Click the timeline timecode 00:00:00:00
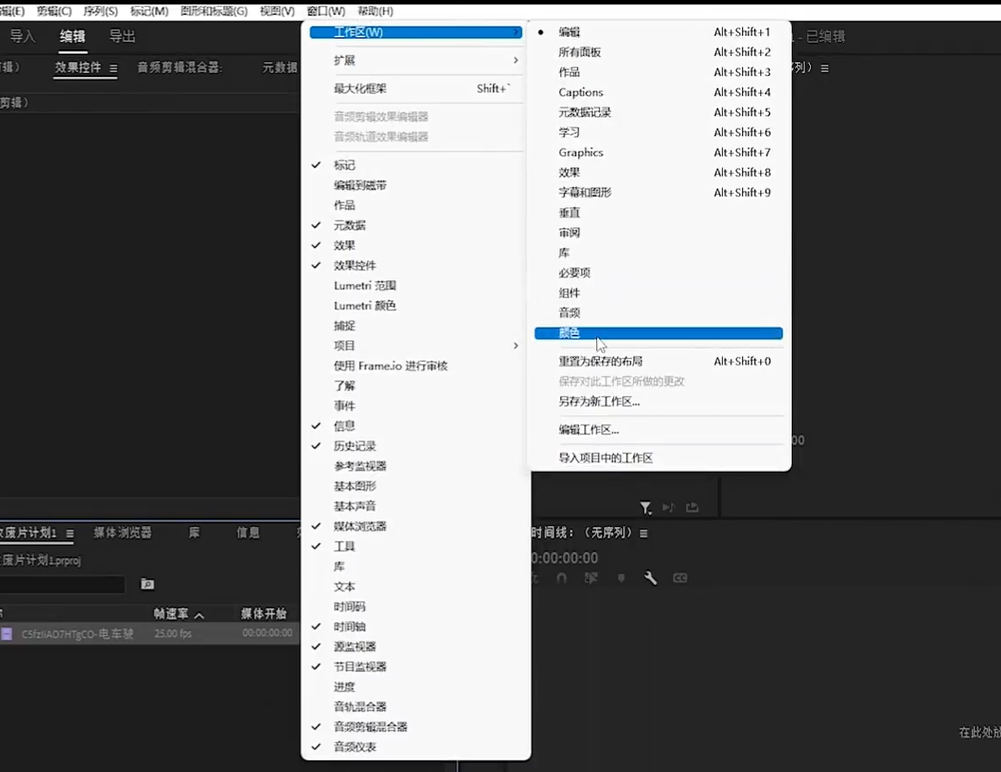The width and height of the screenshot is (1001, 772). pyautogui.click(x=564, y=558)
